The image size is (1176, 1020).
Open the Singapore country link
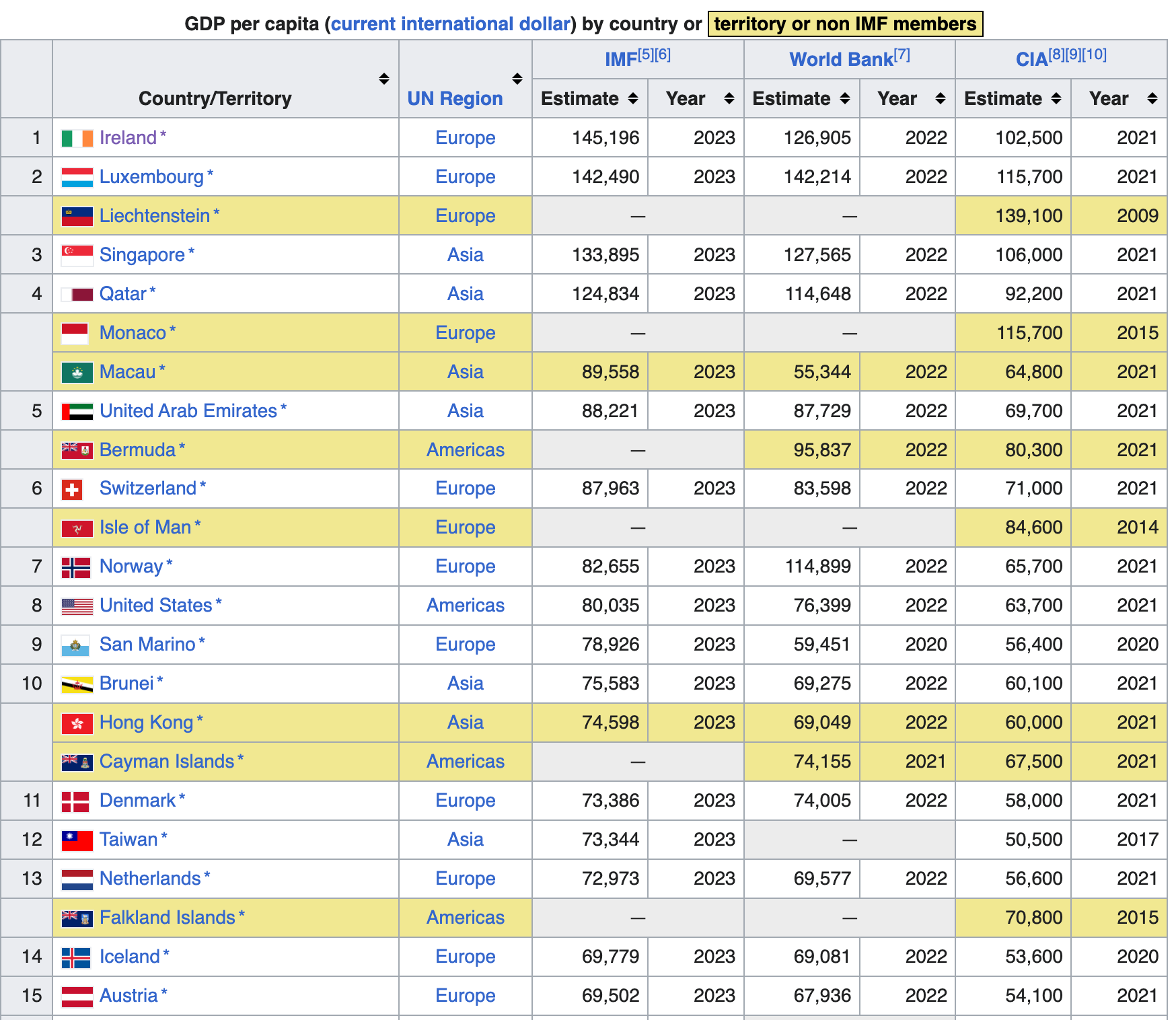(x=142, y=255)
